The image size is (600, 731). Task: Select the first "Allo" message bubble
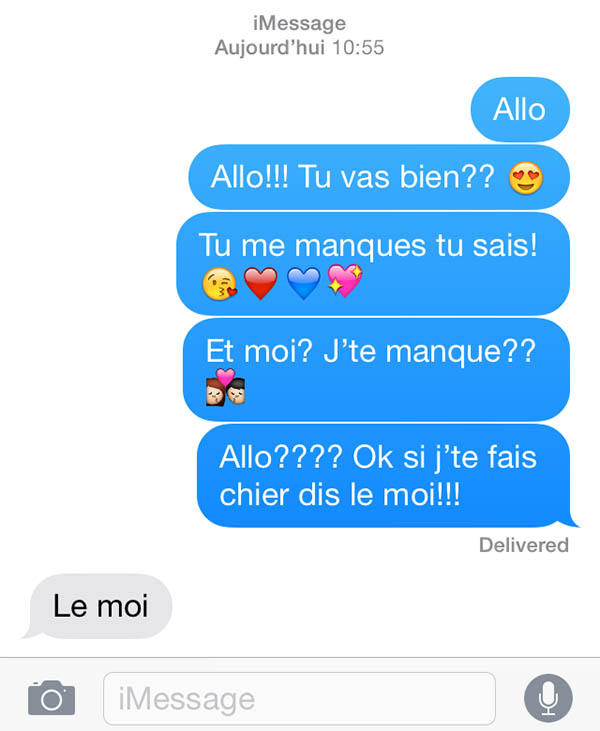(520, 110)
